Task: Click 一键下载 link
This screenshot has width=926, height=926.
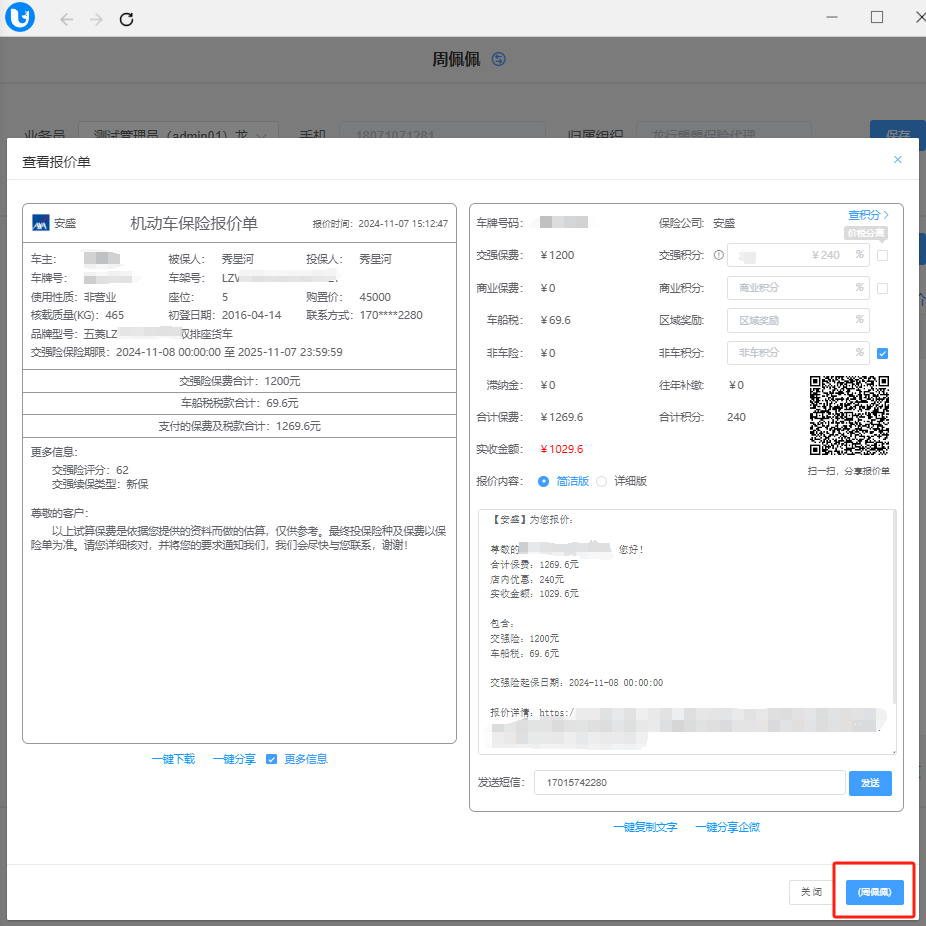Action: tap(173, 759)
